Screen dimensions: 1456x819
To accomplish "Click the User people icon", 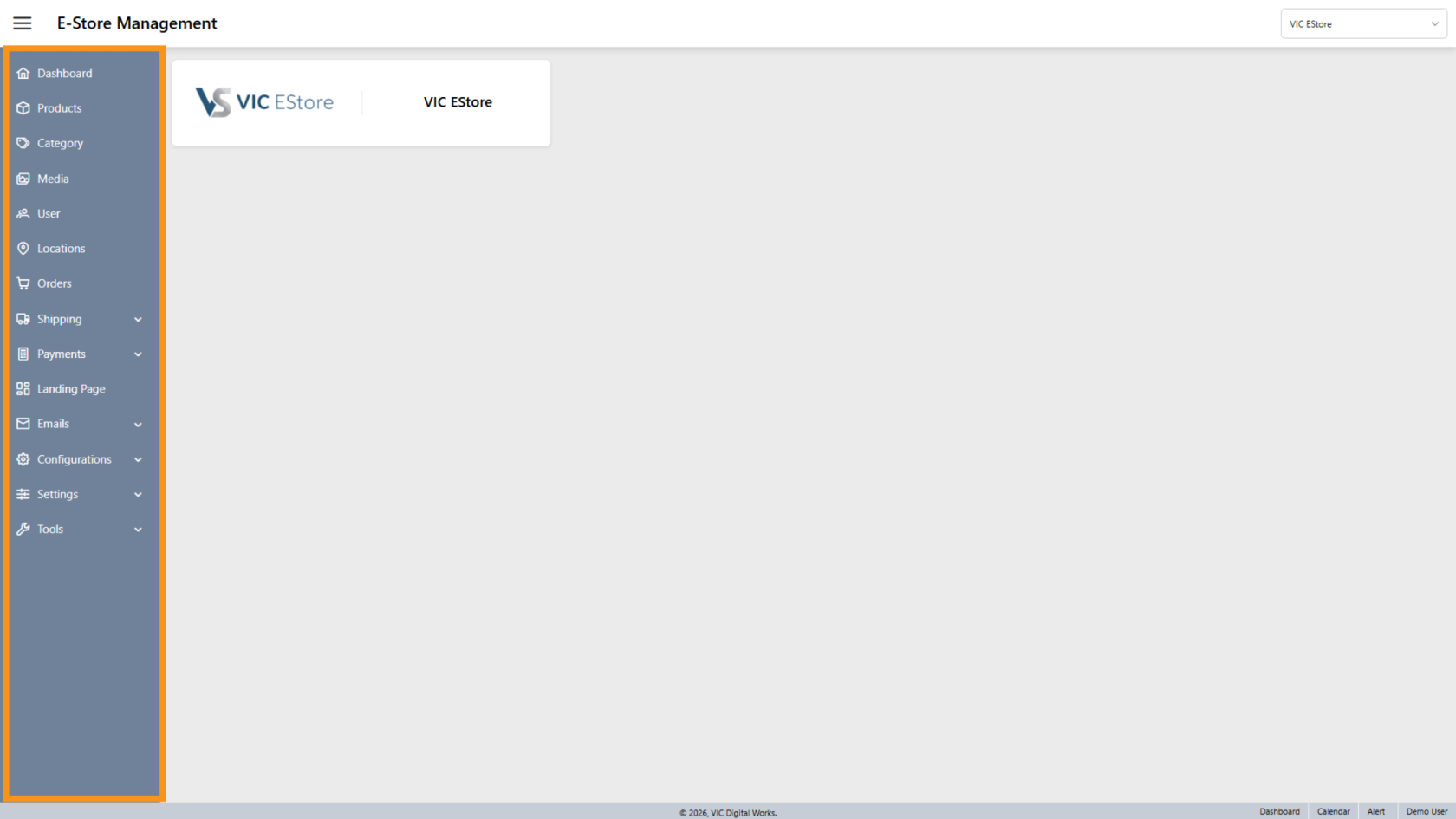I will click(23, 213).
